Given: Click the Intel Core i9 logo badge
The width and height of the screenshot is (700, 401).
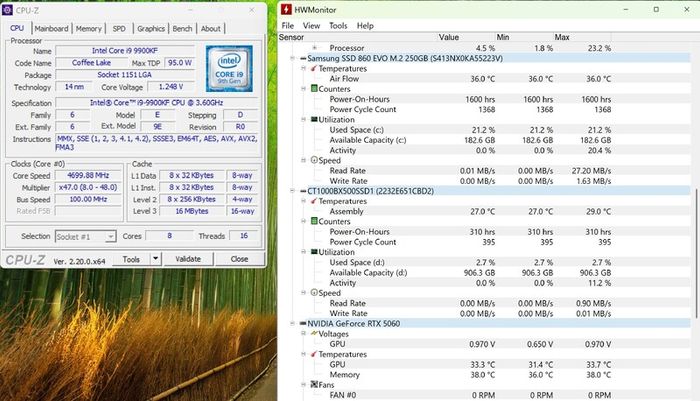Looking at the screenshot, I should point(229,68).
